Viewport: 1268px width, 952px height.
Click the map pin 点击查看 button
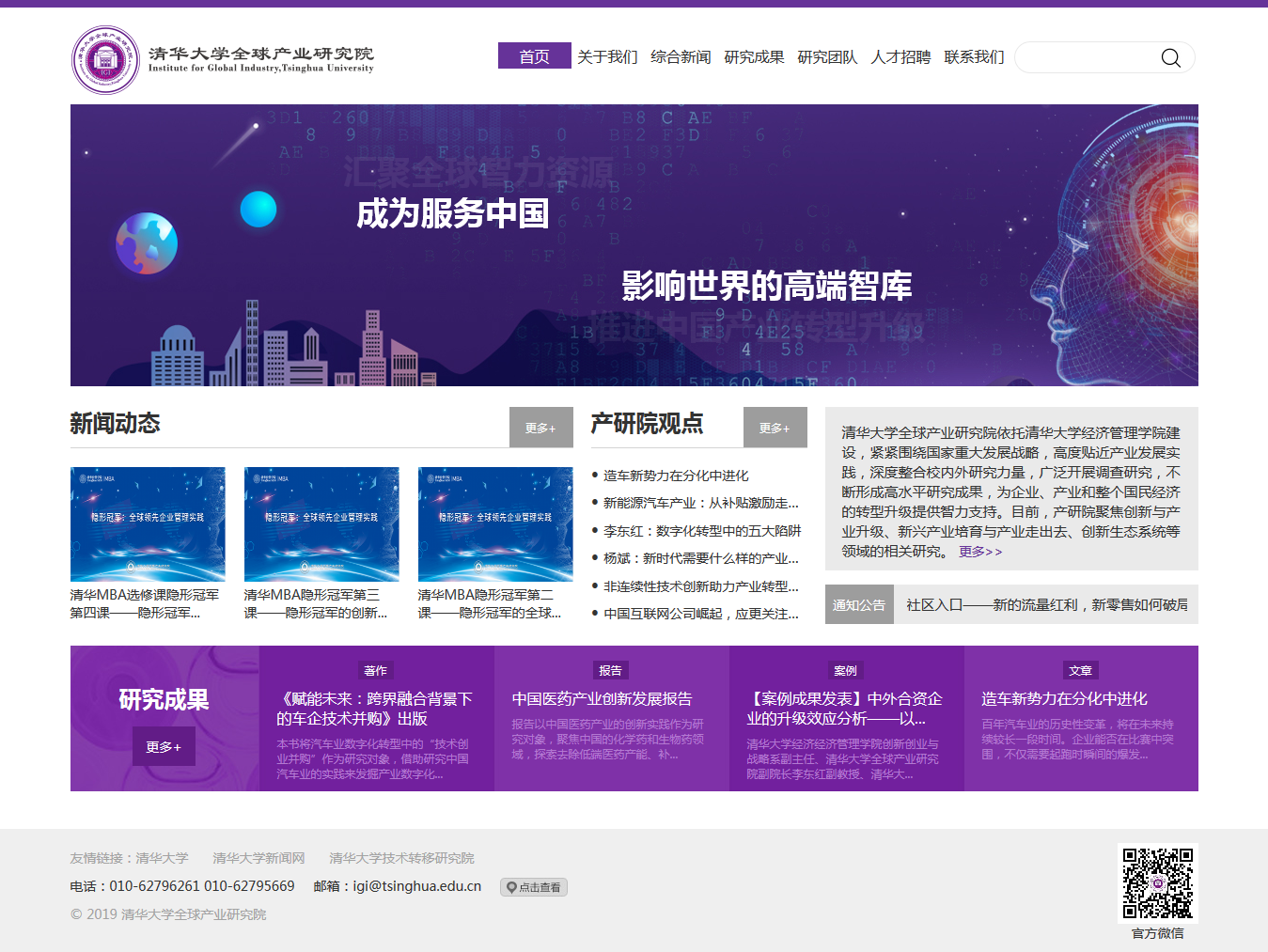point(533,887)
